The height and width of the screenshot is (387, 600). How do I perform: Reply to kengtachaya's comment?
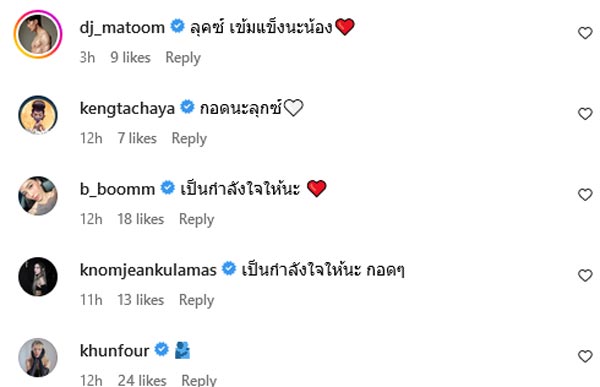189,139
